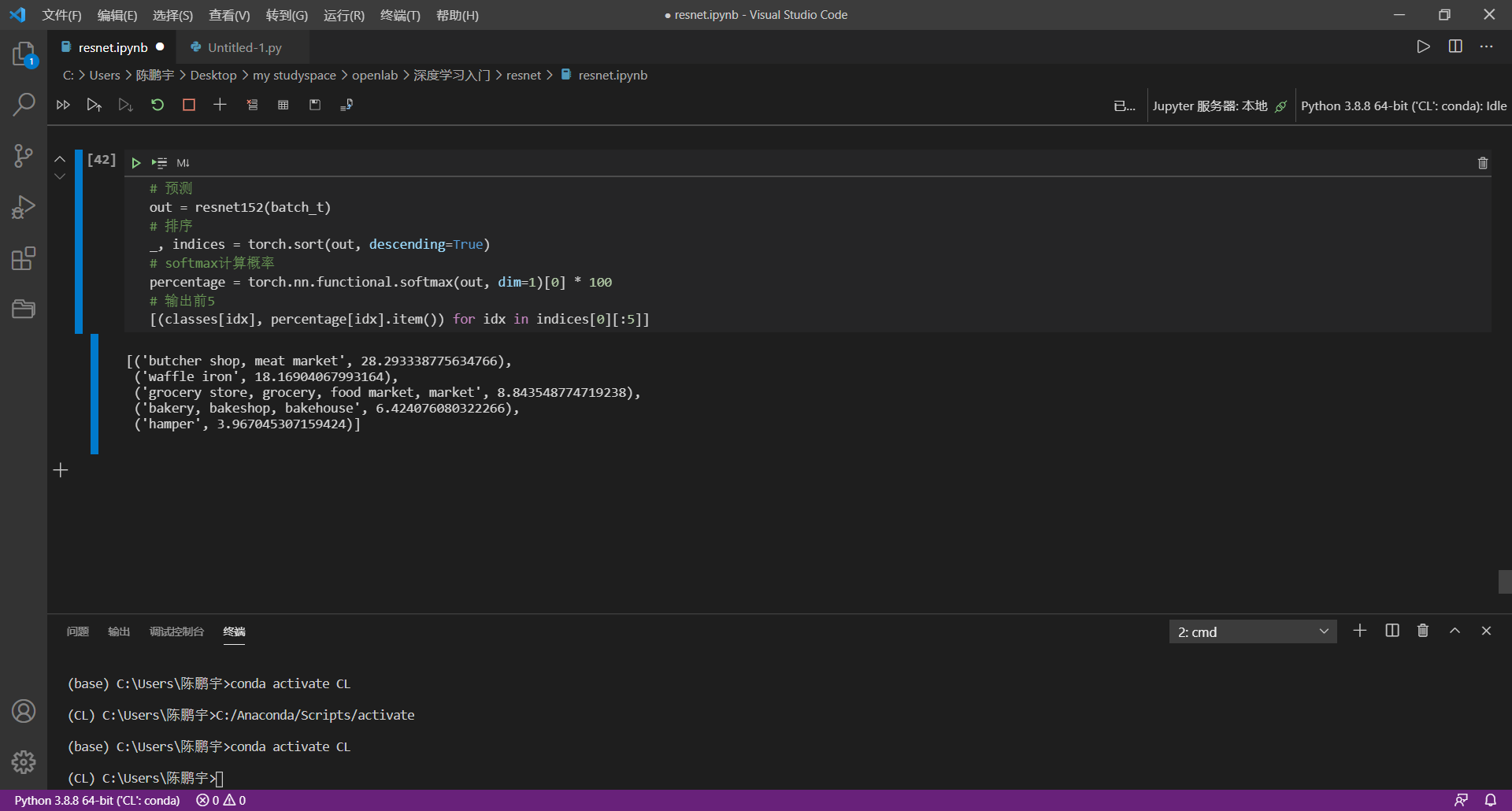The image size is (1512, 811).
Task: Open the Accounts menu icon
Action: tap(24, 711)
